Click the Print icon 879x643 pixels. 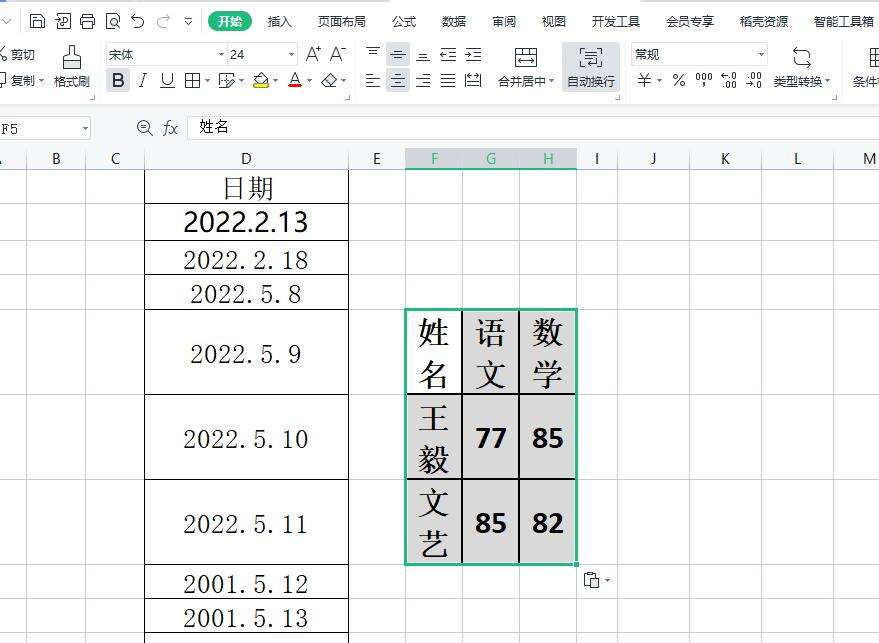(x=87, y=21)
